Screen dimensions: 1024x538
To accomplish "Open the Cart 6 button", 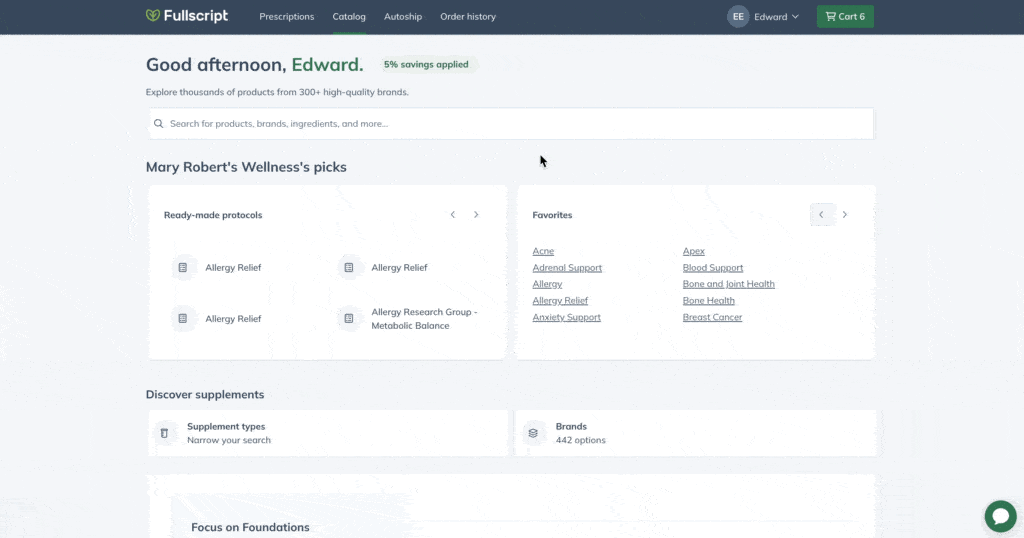I will pyautogui.click(x=845, y=16).
